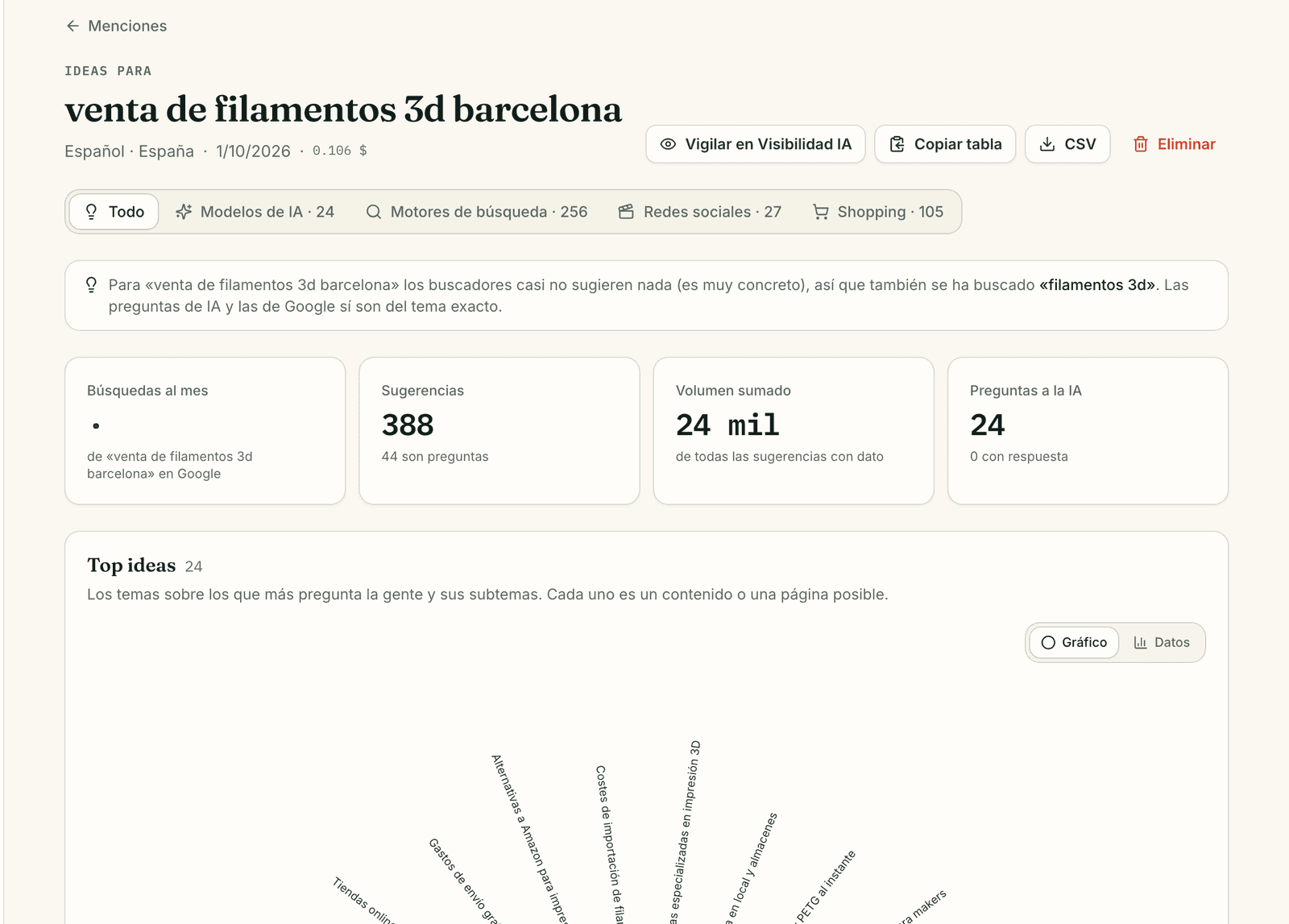
Task: Open the Motores de búsqueda · 256 tab
Action: tap(477, 212)
